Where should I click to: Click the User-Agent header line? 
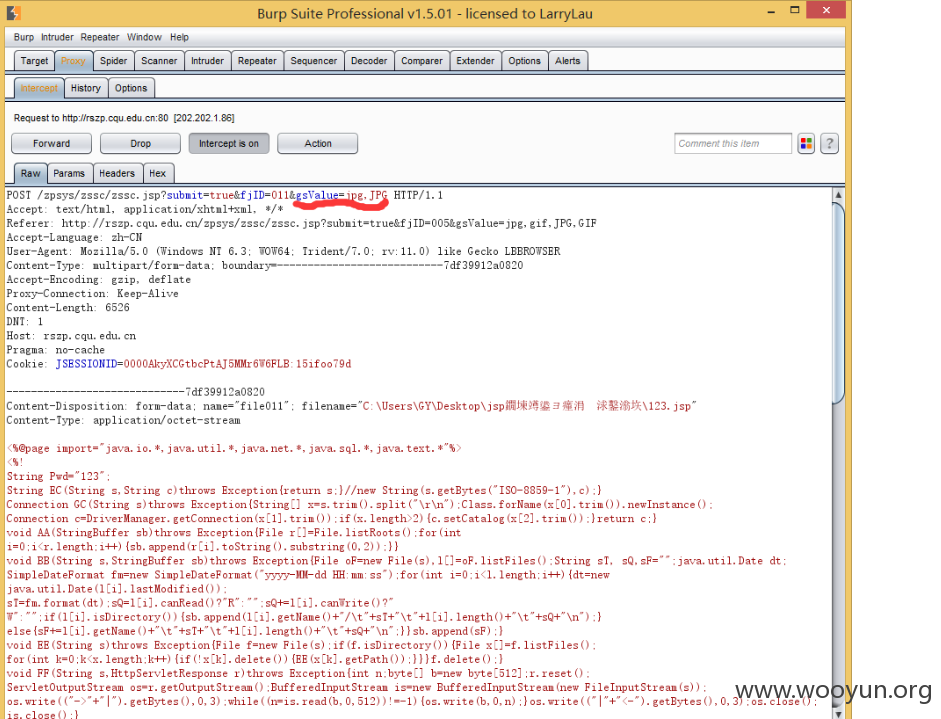[x=283, y=251]
